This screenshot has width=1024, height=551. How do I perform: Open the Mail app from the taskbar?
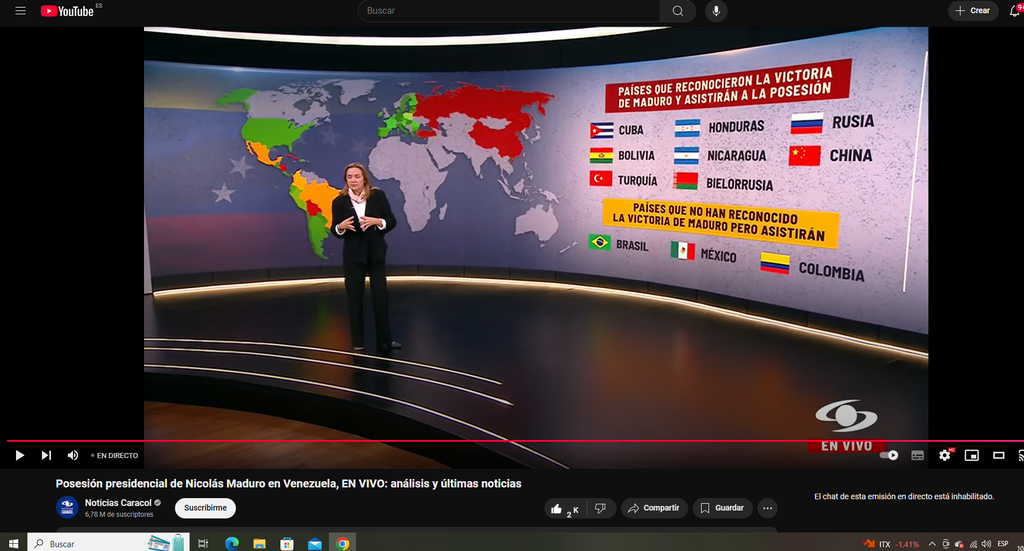(315, 543)
